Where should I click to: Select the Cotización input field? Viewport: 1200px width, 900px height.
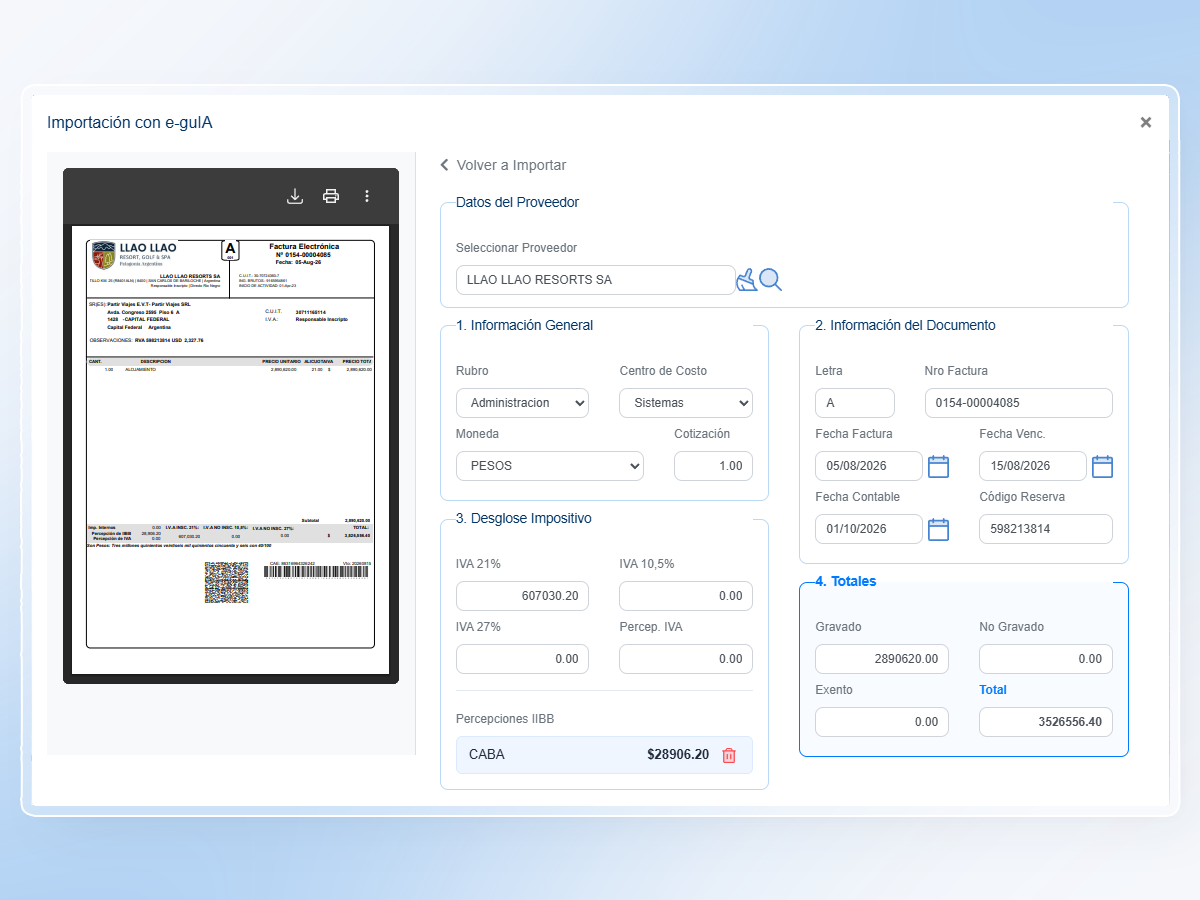pyautogui.click(x=713, y=466)
